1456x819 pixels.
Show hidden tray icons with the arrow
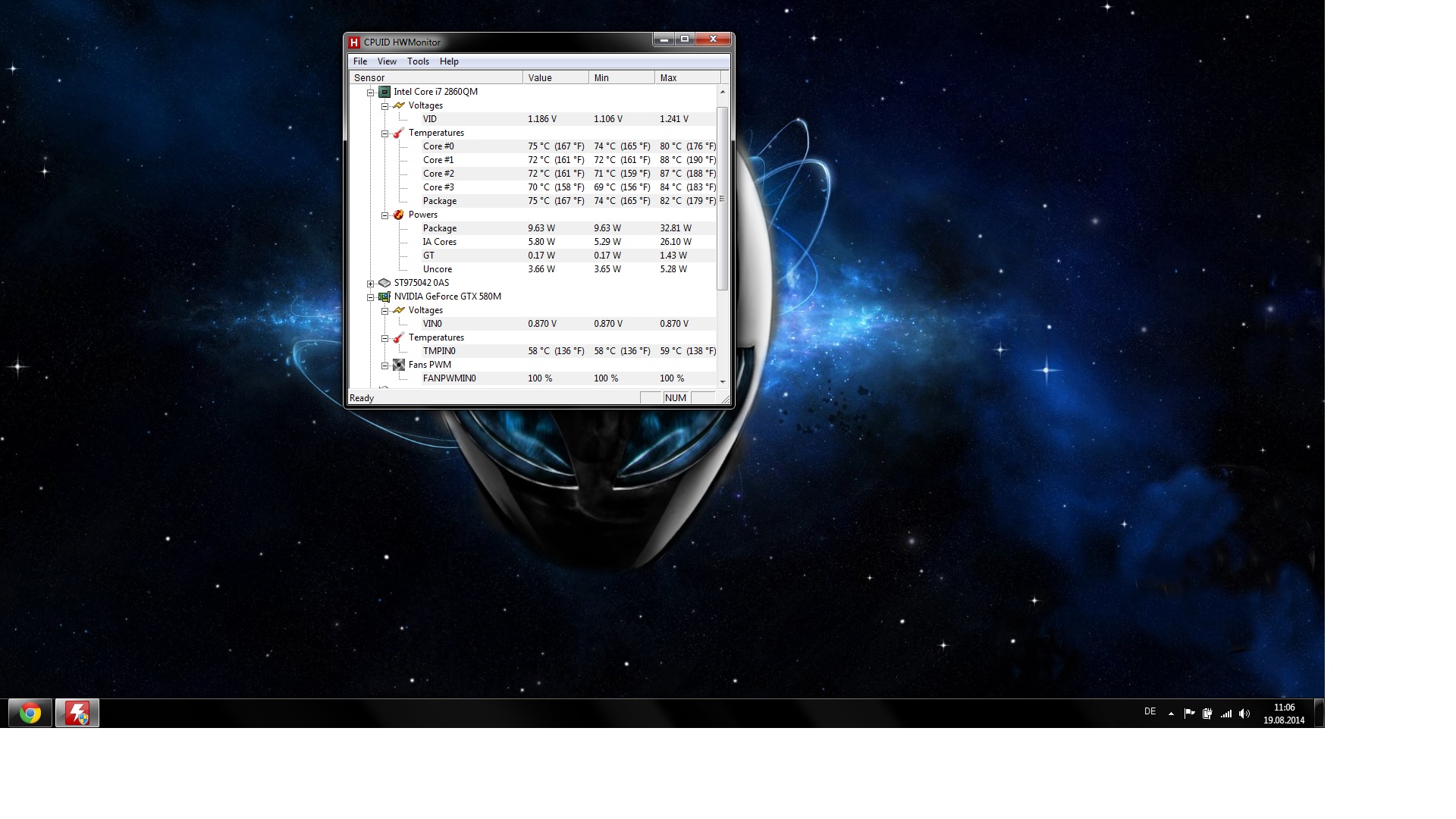click(1171, 714)
